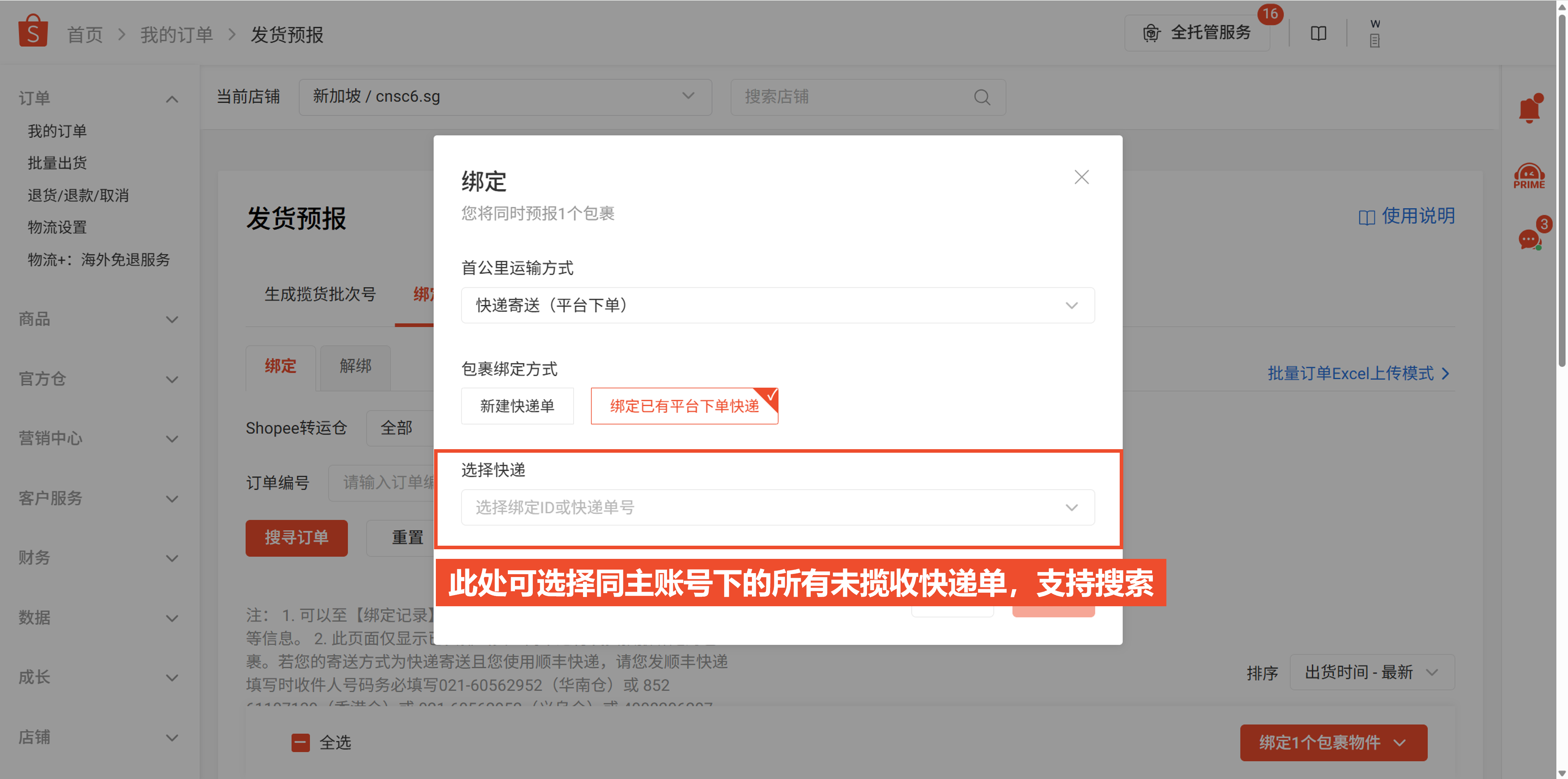This screenshot has width=1568, height=779.
Task: Open the account document icon under W
Action: (x=1374, y=41)
